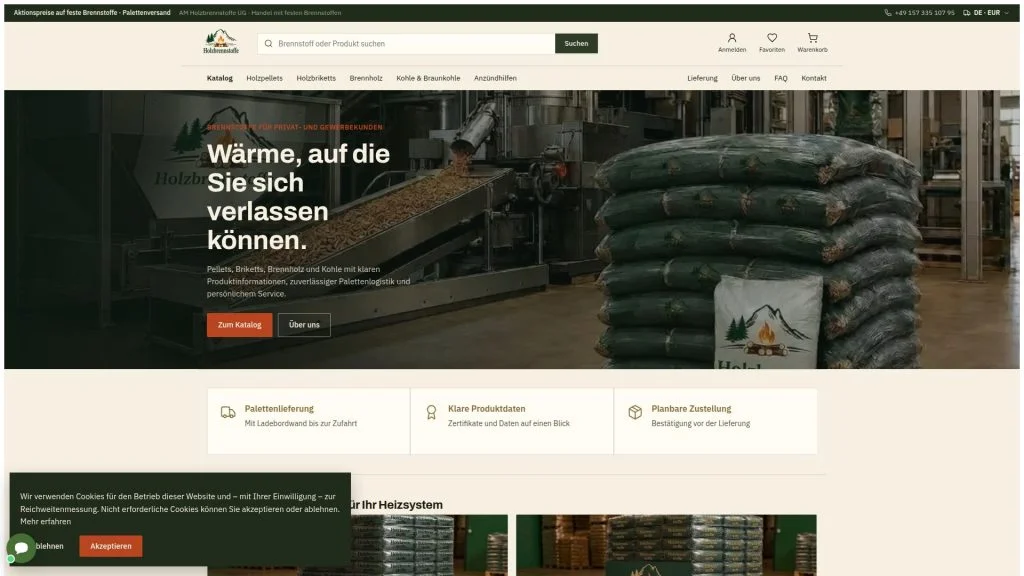Open the Holzpellets category
Image resolution: width=1024 pixels, height=576 pixels.
pos(264,78)
